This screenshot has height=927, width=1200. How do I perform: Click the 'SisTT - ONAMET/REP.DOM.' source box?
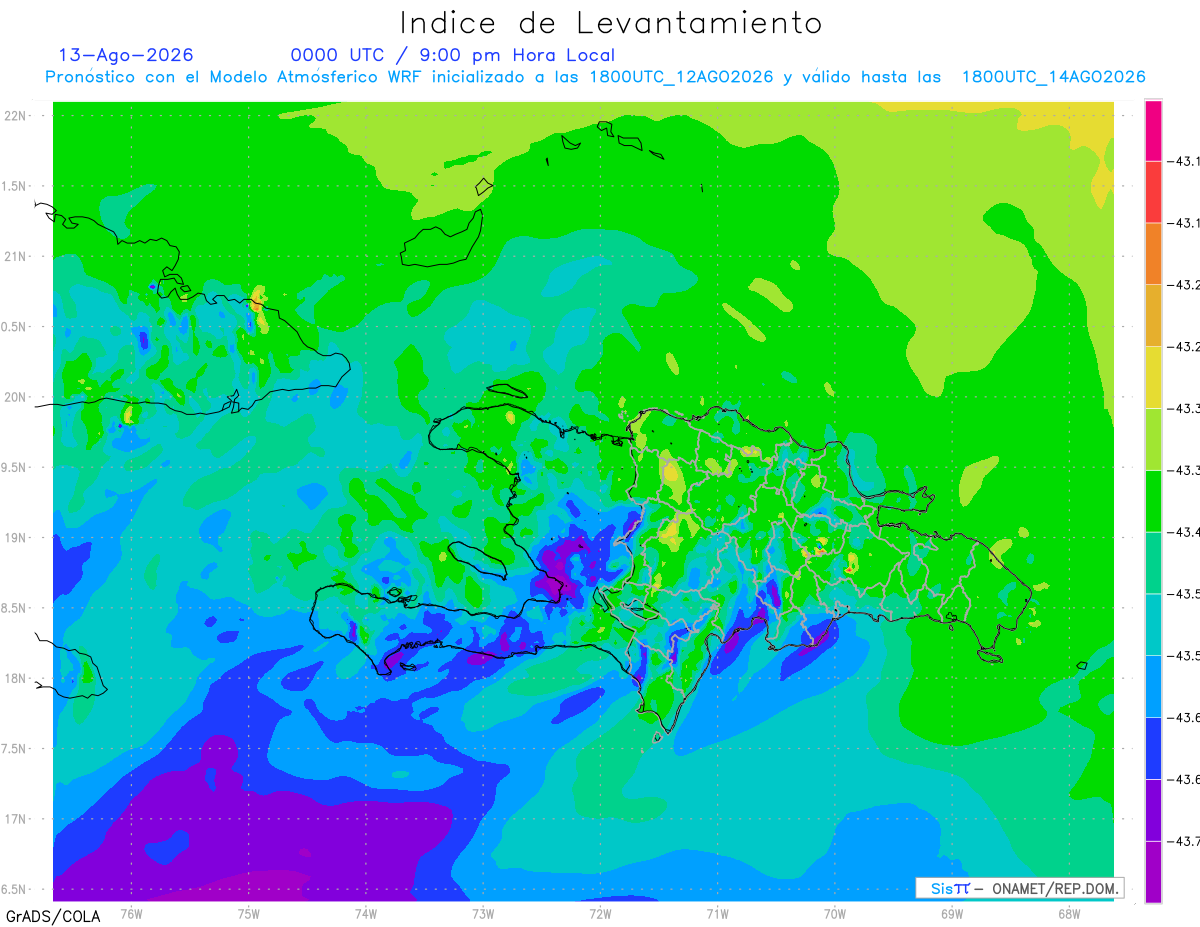pyautogui.click(x=1019, y=888)
